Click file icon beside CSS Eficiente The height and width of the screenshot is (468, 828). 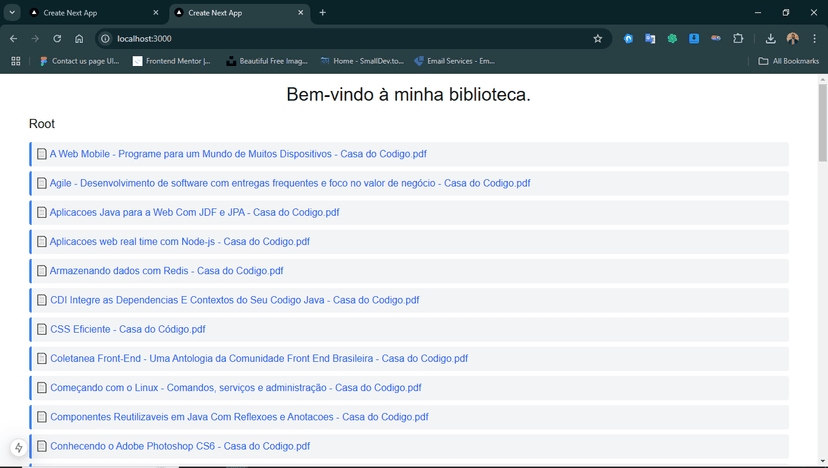point(42,329)
